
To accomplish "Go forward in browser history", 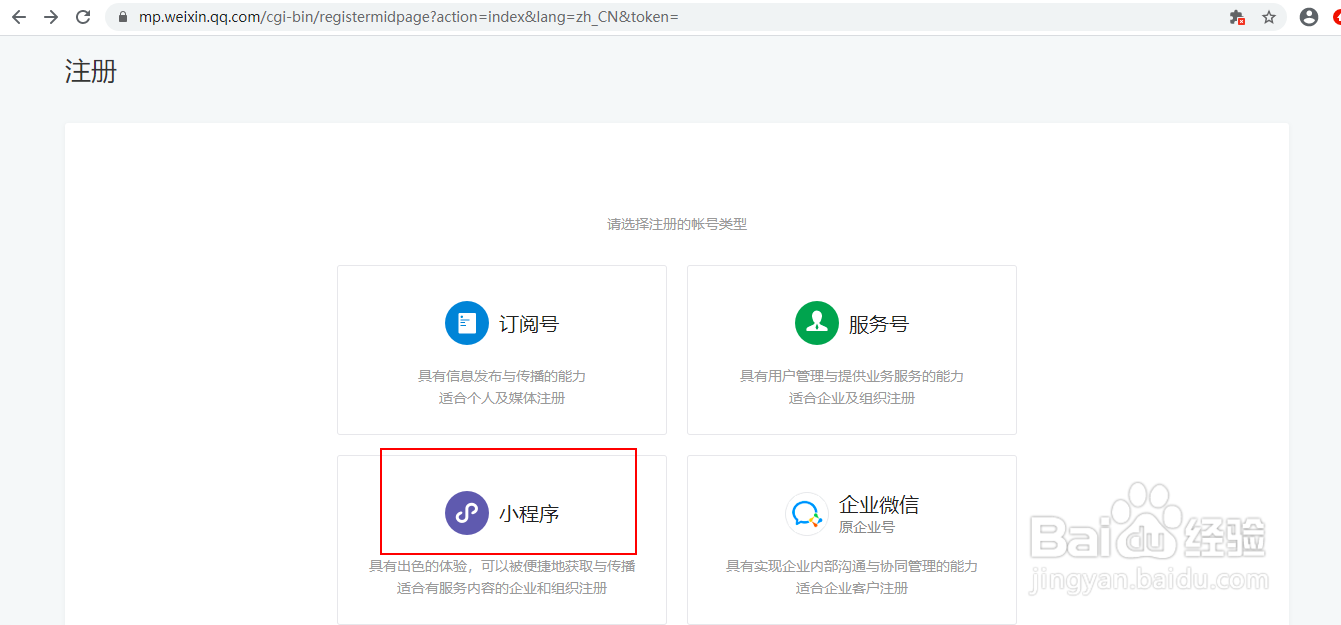I will 51,17.
